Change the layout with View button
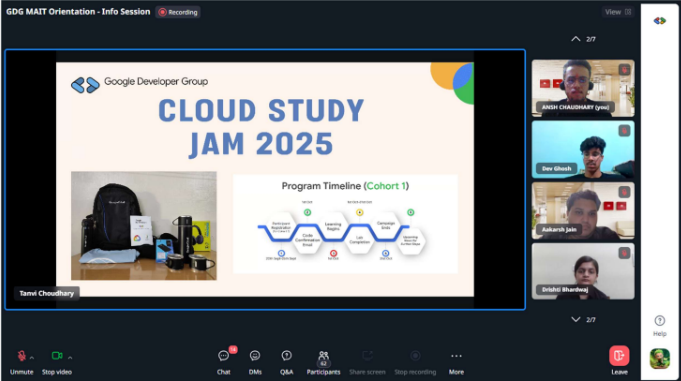The image size is (681, 381). coord(618,12)
